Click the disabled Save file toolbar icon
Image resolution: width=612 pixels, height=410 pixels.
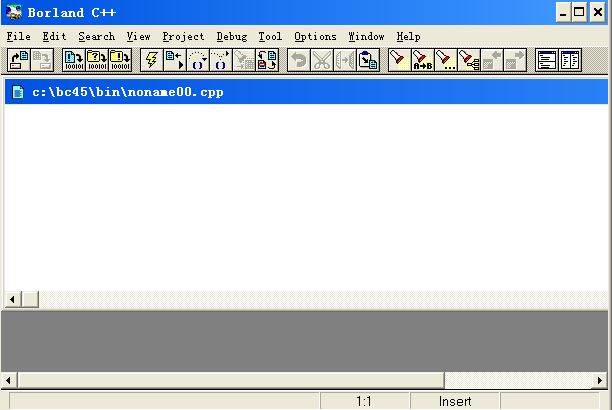(42, 60)
